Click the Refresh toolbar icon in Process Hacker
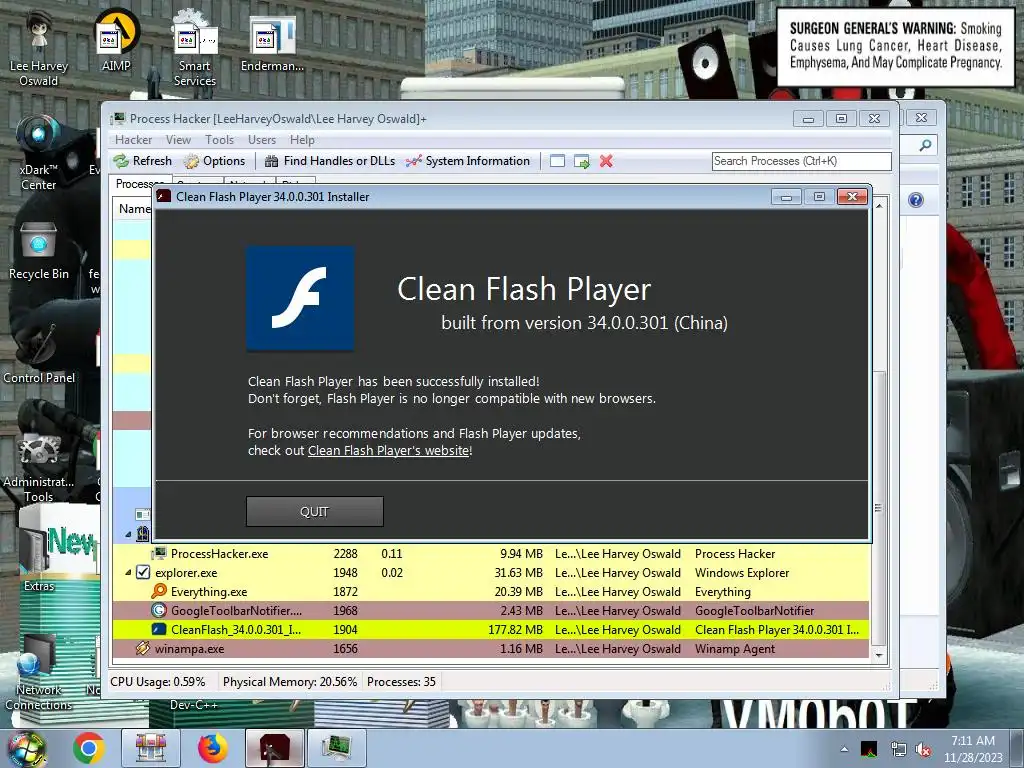 click(121, 161)
